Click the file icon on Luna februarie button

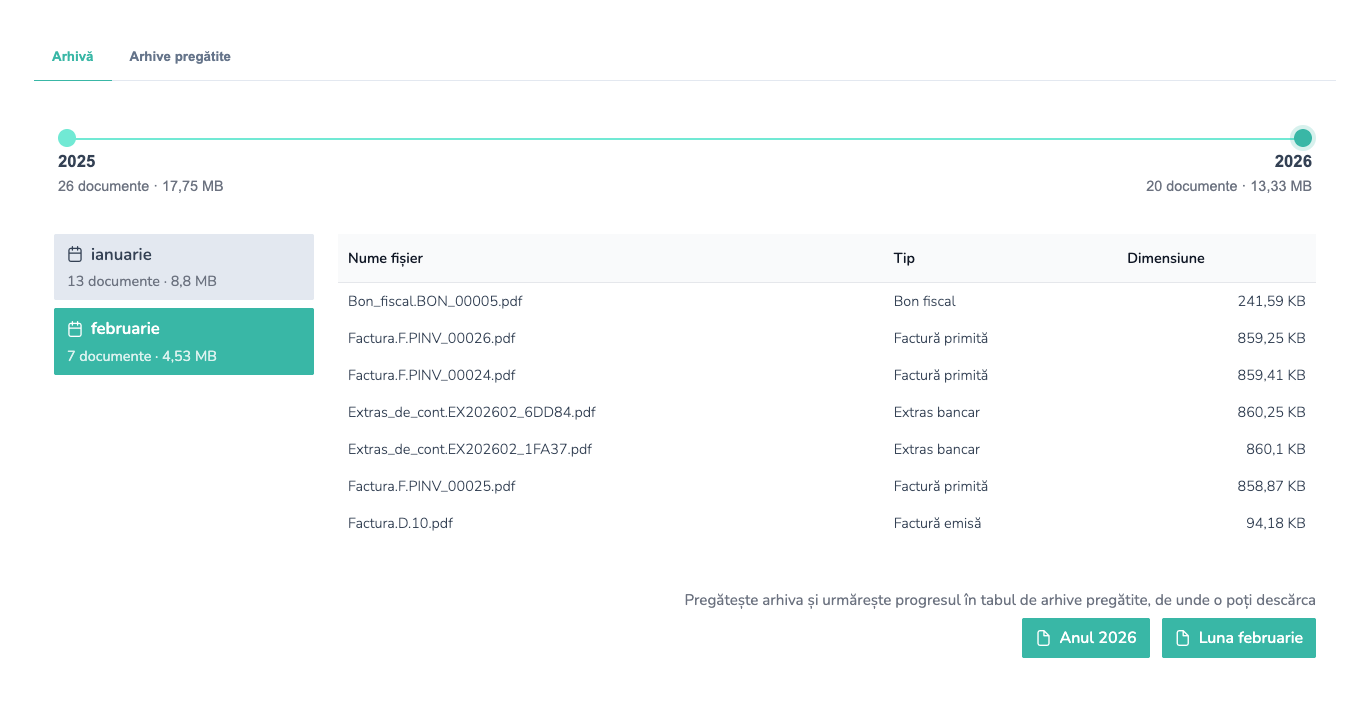(x=1183, y=638)
